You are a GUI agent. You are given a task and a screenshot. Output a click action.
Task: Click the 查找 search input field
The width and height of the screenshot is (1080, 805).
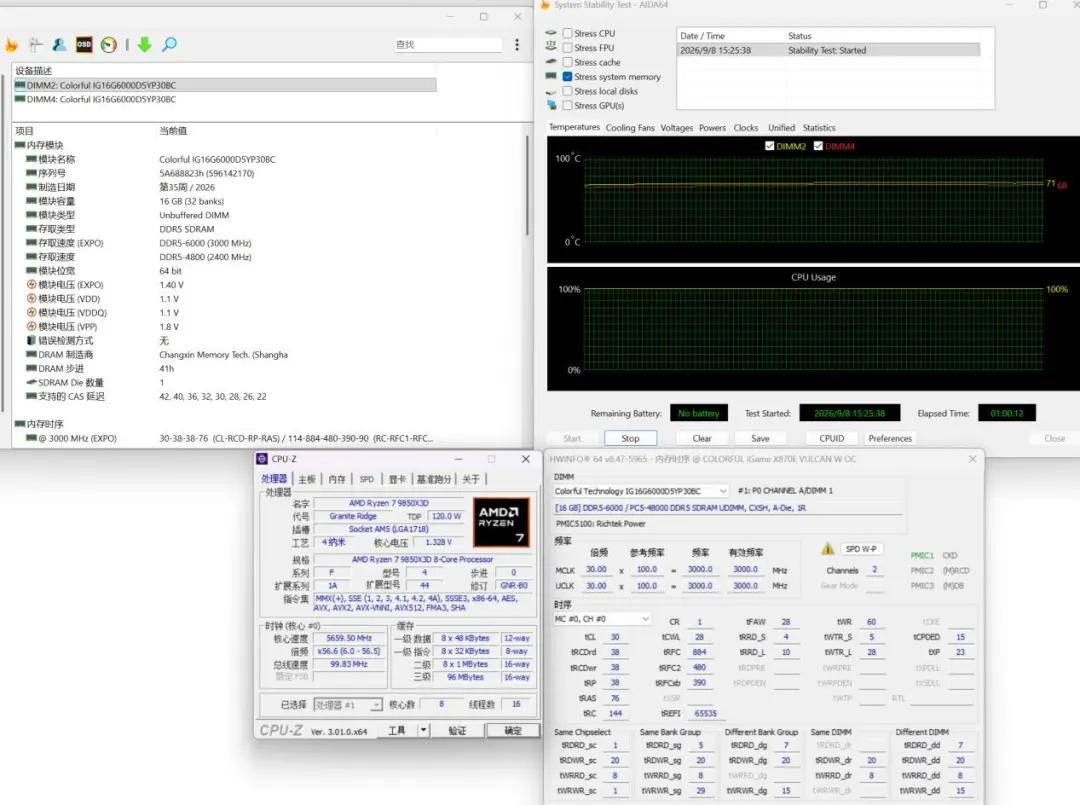tap(448, 45)
